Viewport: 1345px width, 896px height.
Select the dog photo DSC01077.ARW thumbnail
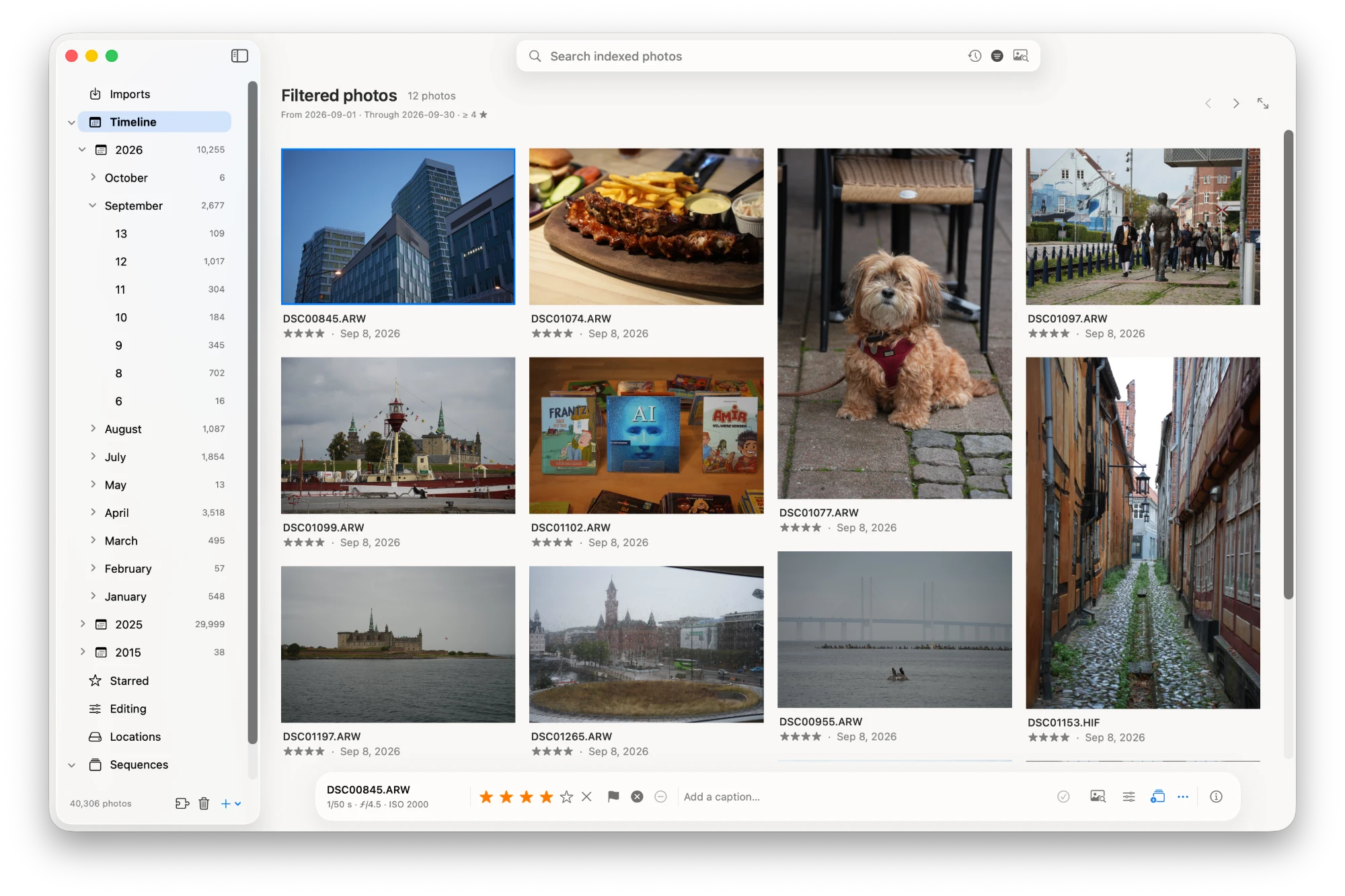894,323
